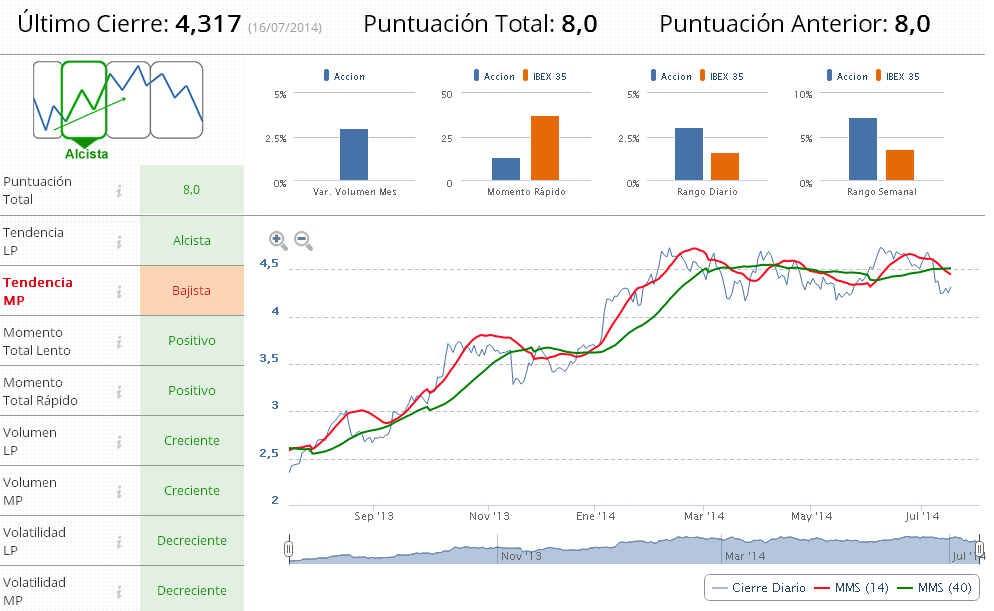Viewport: 994px width, 611px height.
Task: Toggle Accion legend in Rango Semanal chart
Action: click(x=847, y=76)
